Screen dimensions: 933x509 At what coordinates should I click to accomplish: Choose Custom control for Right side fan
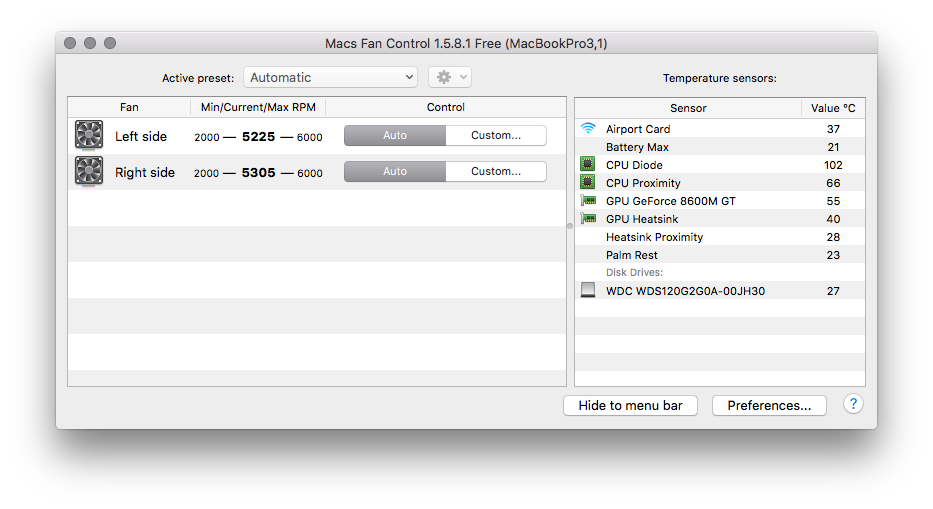[496, 171]
